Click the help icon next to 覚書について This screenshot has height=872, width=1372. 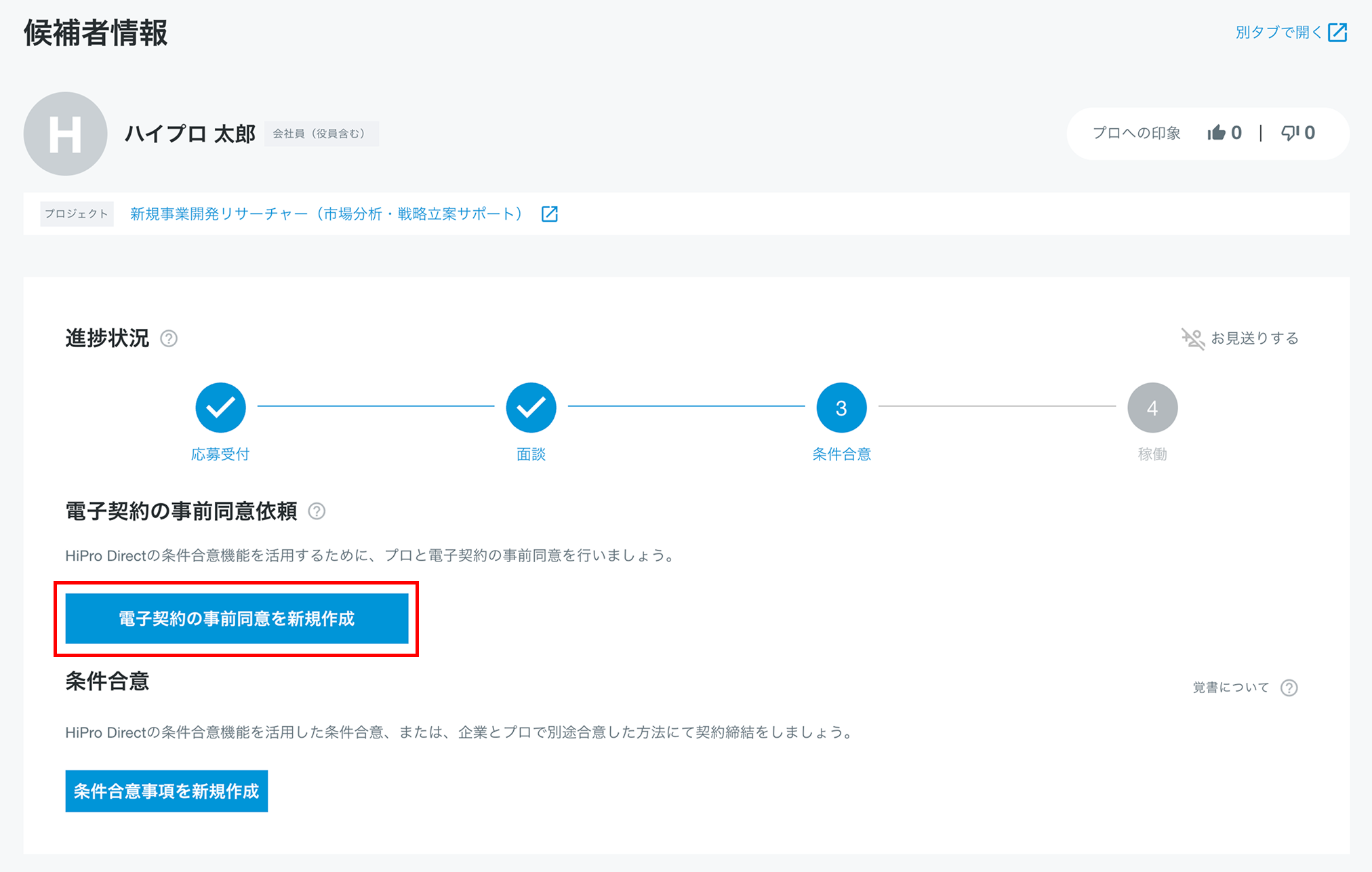tap(1289, 688)
